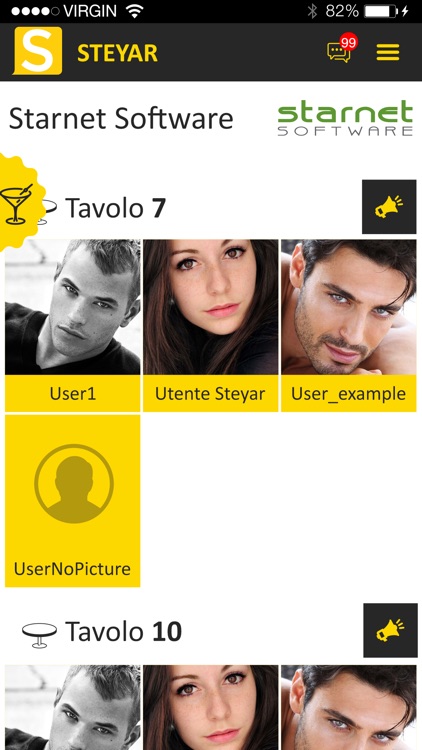Tap the Tavolo 7 heading
The width and height of the screenshot is (422, 750).
[x=115, y=208]
